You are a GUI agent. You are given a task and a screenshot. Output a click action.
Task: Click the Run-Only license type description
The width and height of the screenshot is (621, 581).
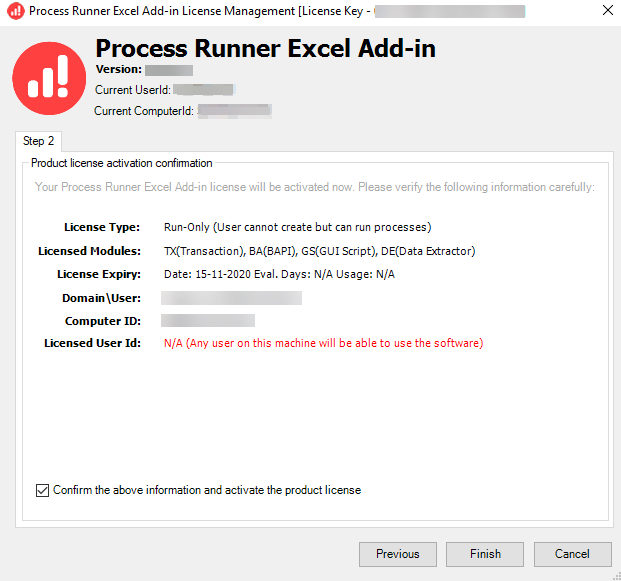297,227
